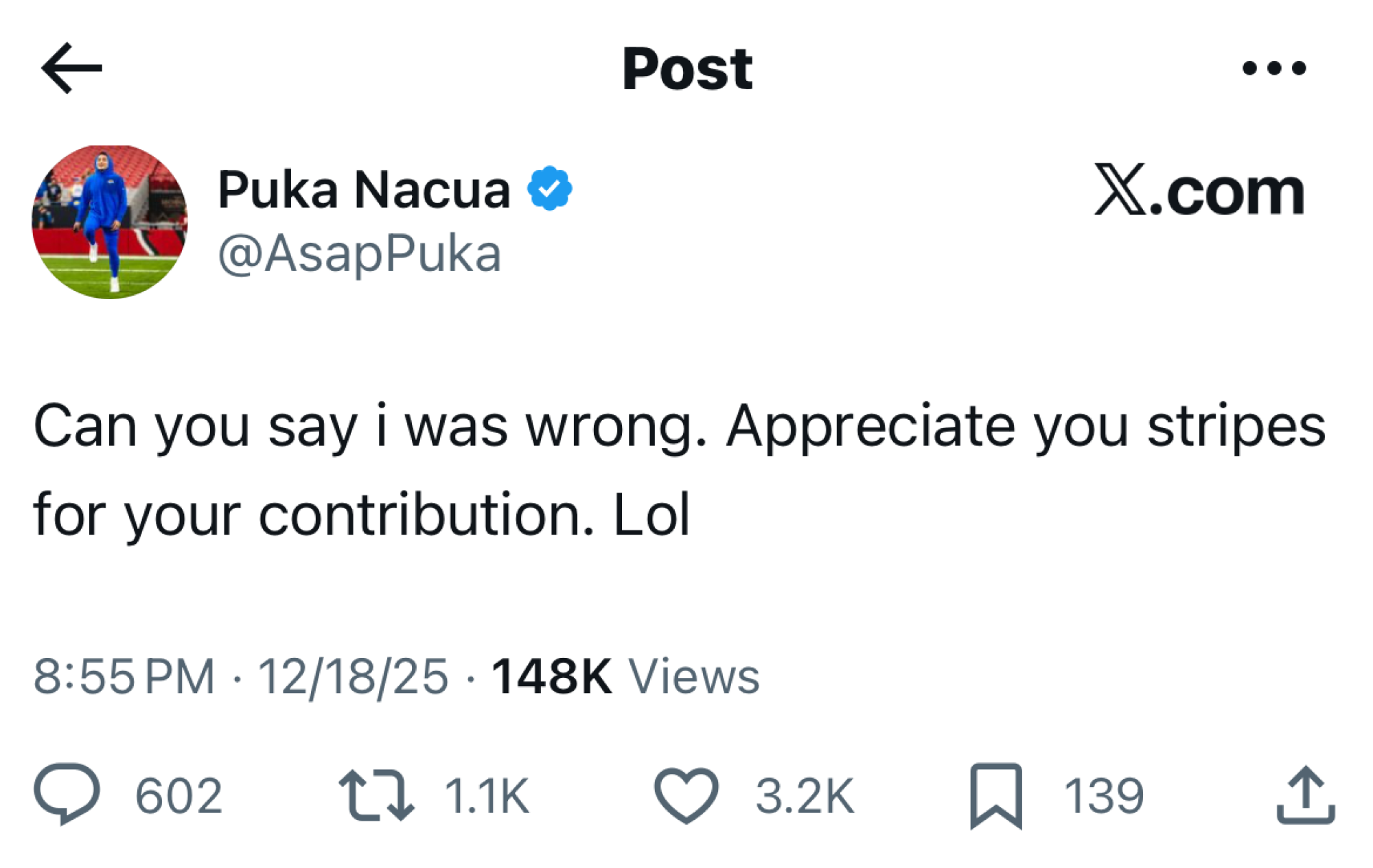Go back using the left arrow
This screenshot has width=1373, height=868.
point(72,68)
